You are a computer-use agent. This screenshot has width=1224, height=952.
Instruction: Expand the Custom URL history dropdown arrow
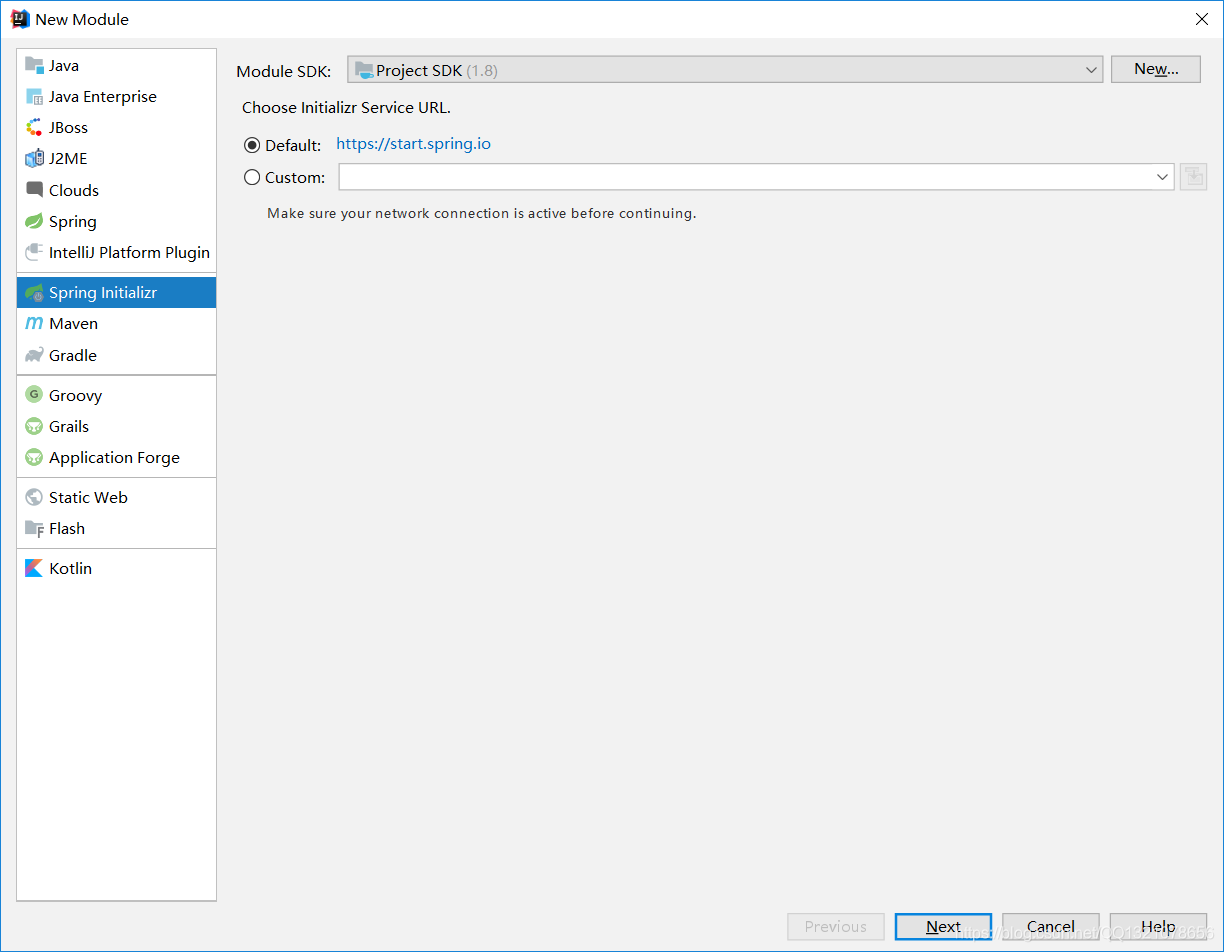[1162, 177]
